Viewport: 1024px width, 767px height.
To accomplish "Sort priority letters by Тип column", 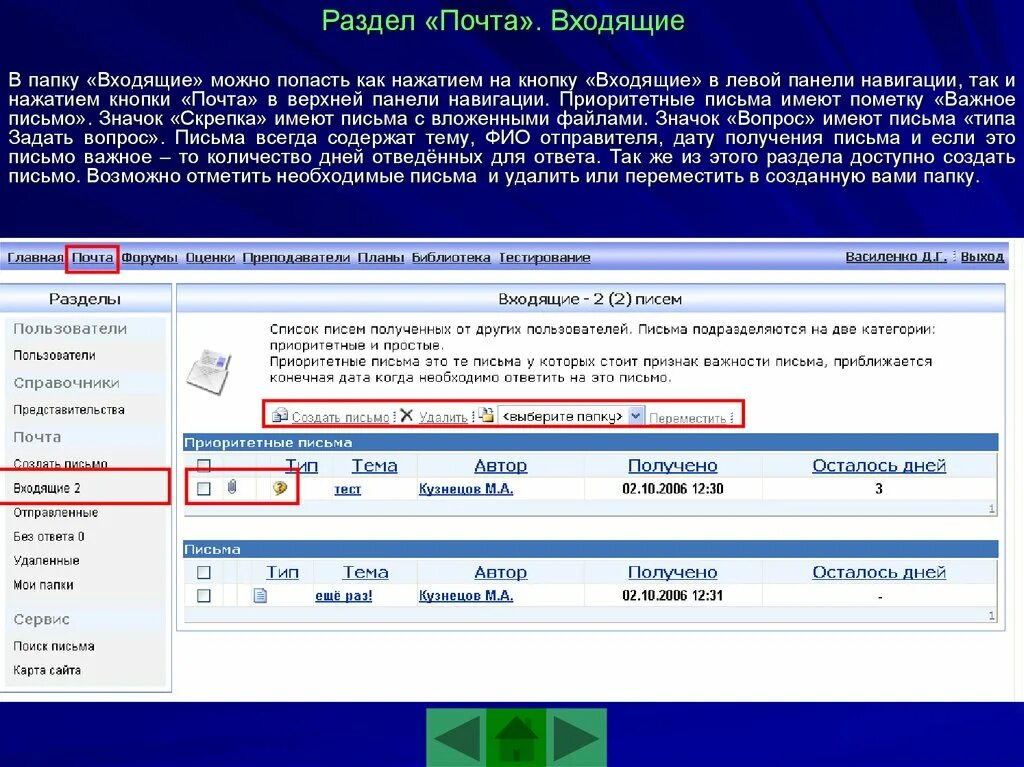I will pyautogui.click(x=301, y=466).
